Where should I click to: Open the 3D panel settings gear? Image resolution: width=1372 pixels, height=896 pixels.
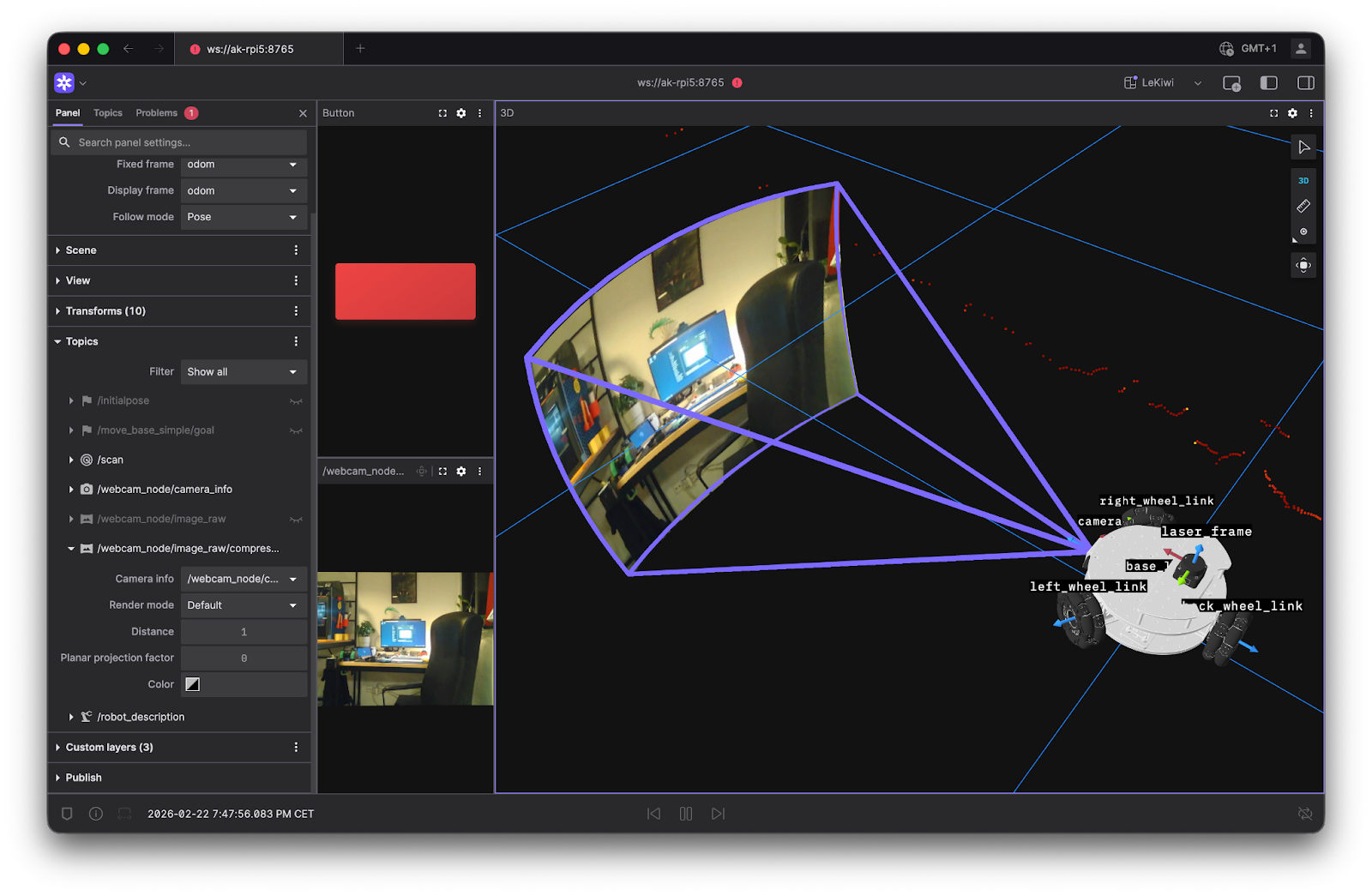(1292, 112)
